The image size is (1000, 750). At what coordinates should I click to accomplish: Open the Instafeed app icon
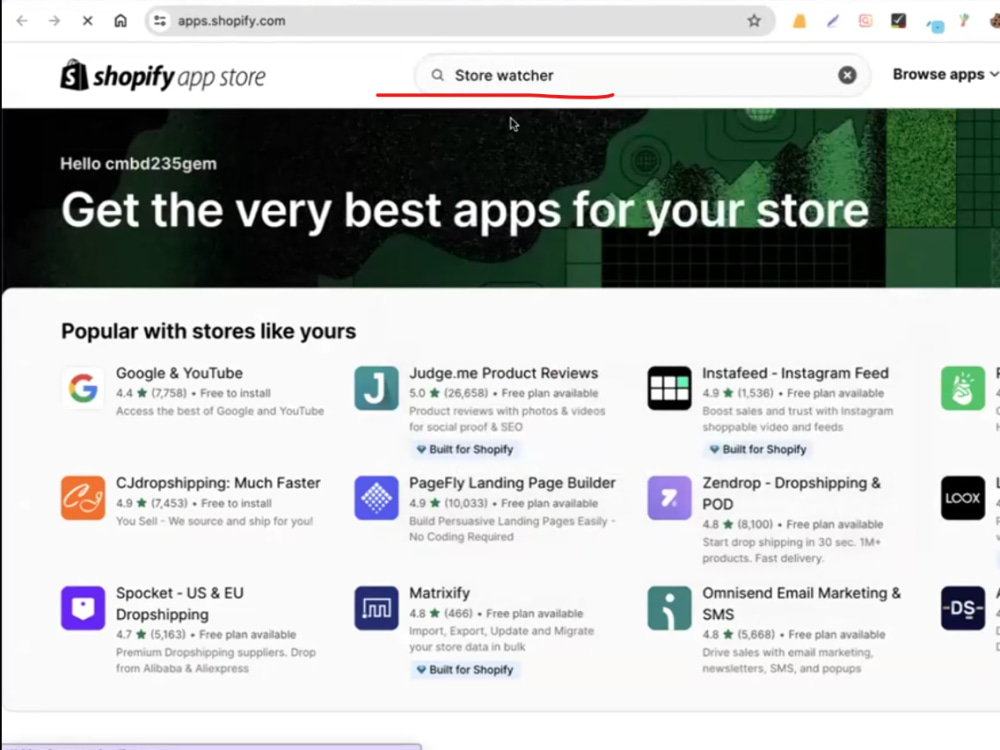point(669,388)
